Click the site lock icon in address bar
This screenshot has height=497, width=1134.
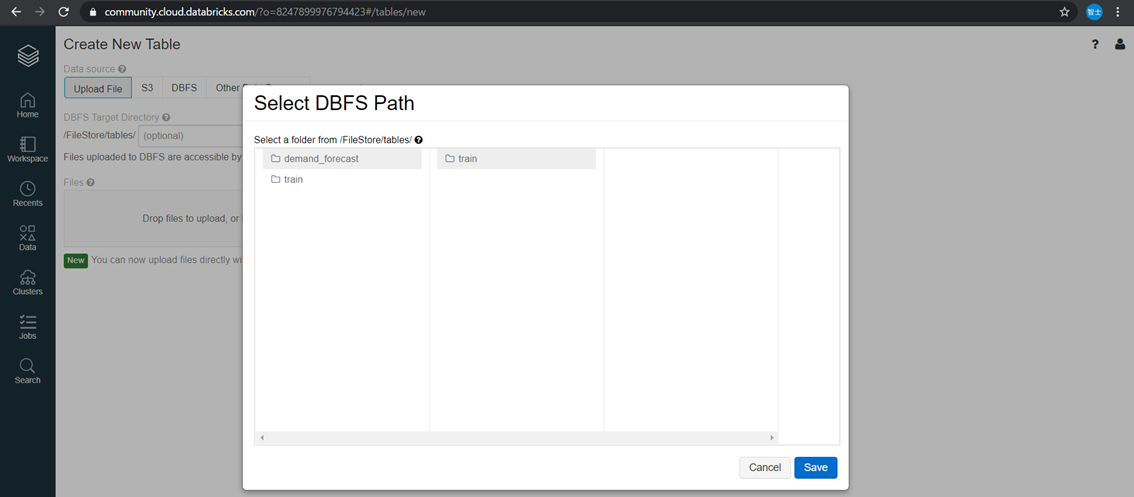[x=93, y=12]
